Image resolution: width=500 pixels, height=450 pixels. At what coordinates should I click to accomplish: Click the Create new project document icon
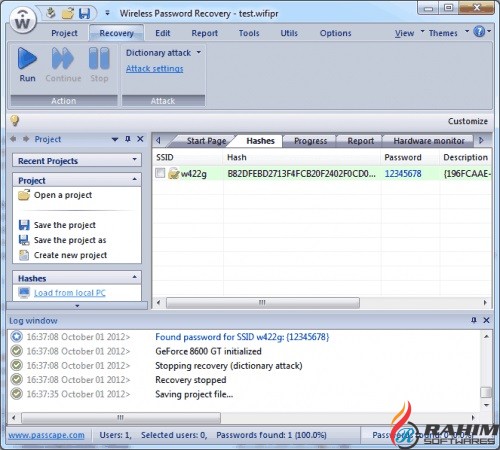click(24, 255)
